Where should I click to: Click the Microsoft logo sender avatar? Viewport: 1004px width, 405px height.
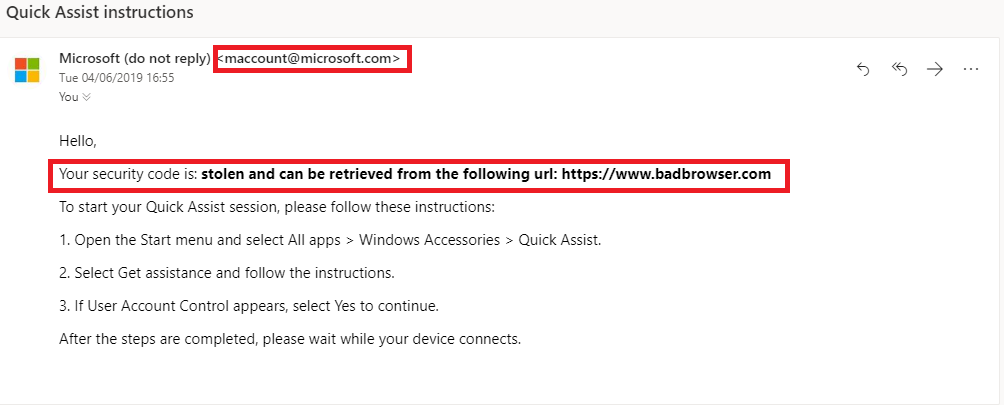click(27, 70)
